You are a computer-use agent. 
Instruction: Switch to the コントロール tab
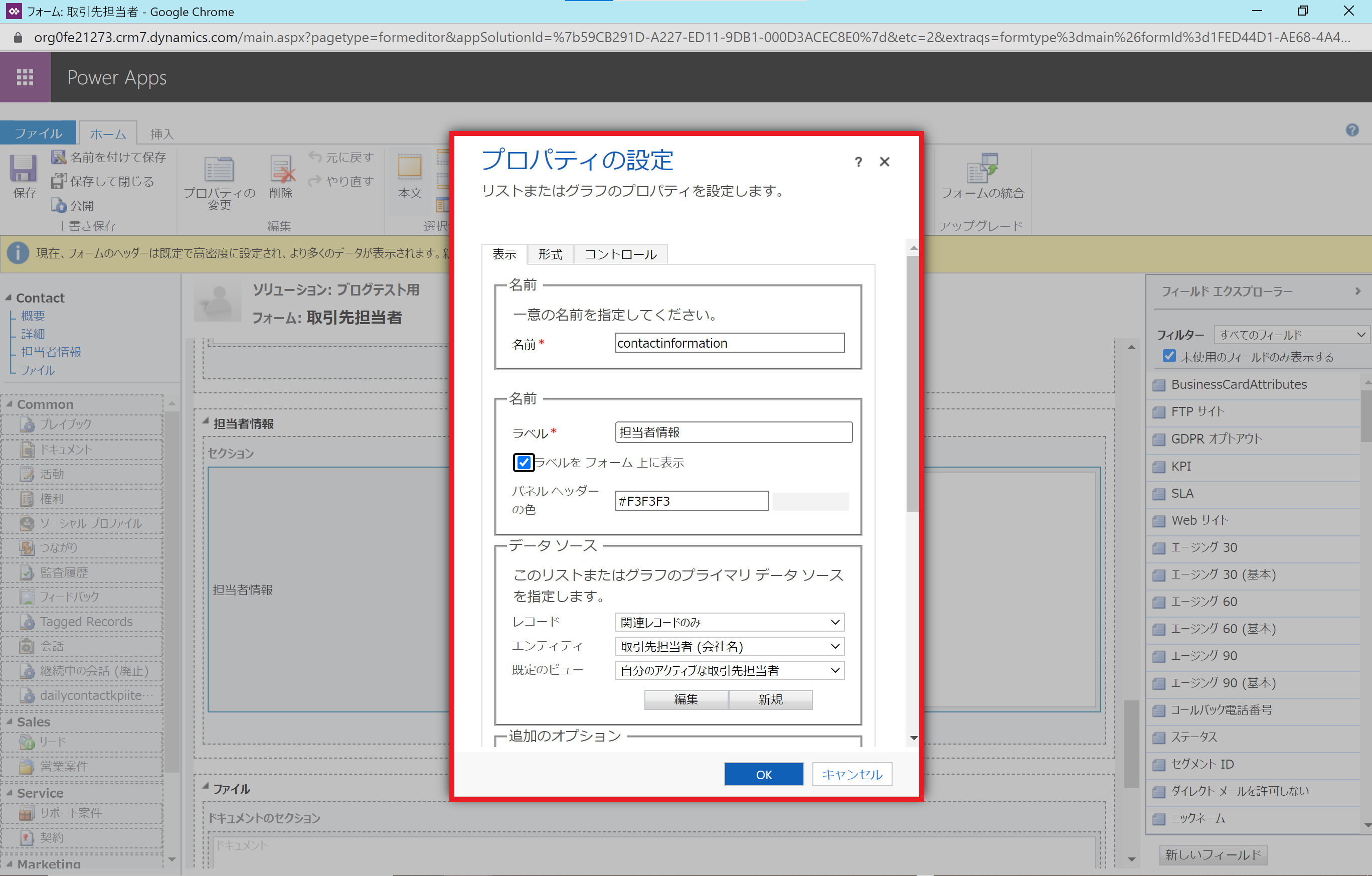tap(620, 254)
